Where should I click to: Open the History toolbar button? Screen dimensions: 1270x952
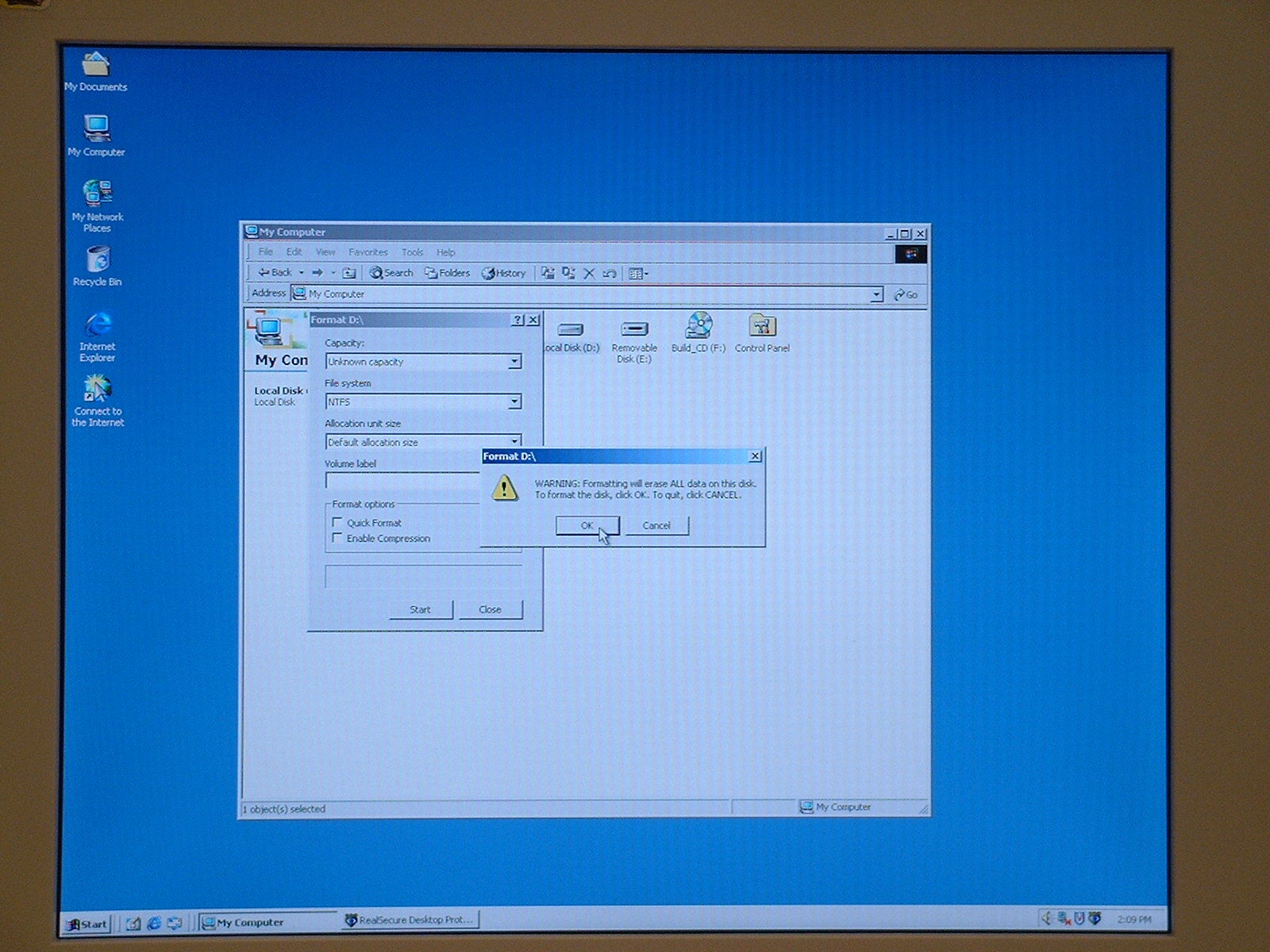[x=504, y=273]
